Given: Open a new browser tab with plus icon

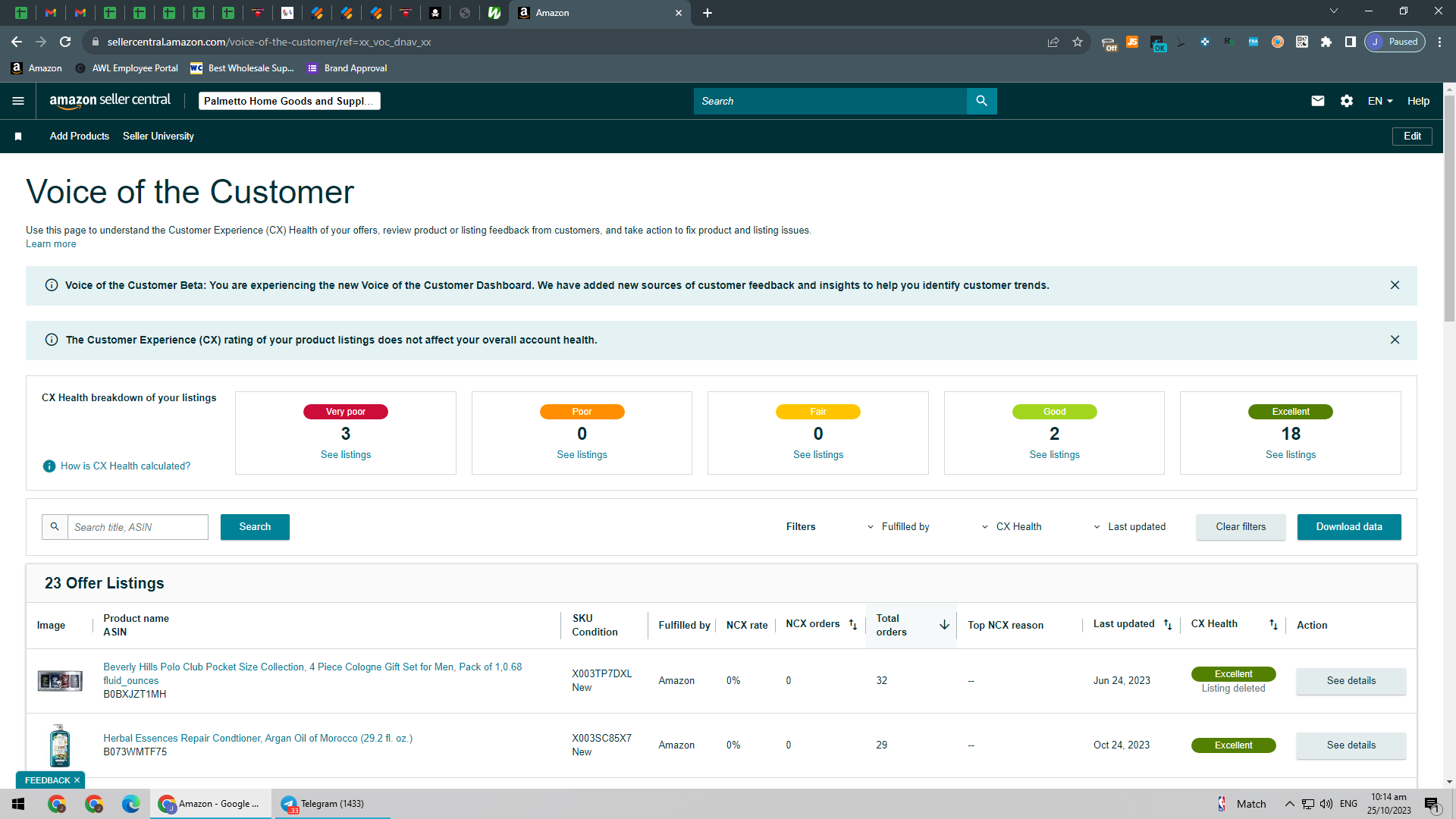Looking at the screenshot, I should click(x=708, y=13).
